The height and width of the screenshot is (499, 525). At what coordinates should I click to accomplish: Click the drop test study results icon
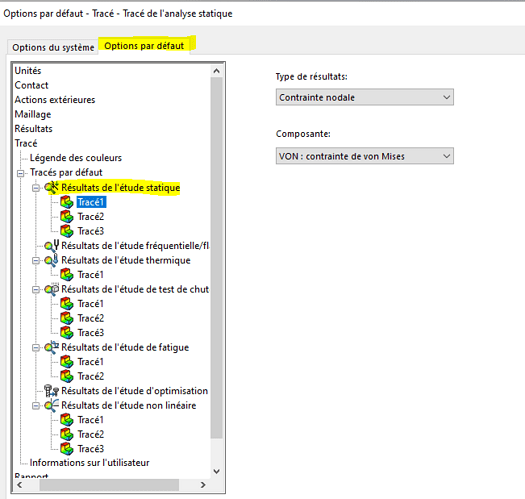pos(52,289)
